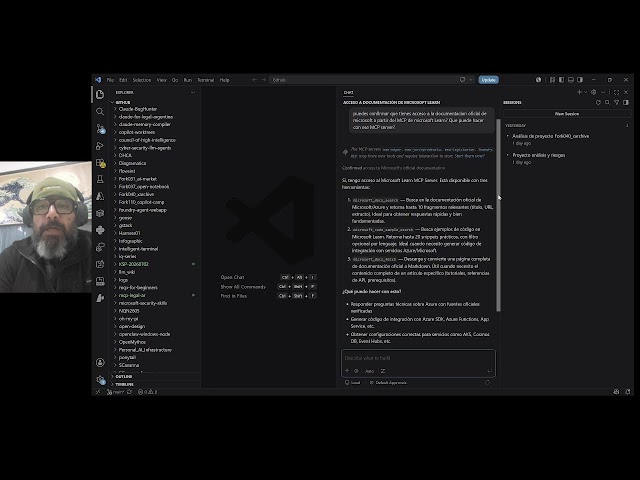The height and width of the screenshot is (480, 640).
Task: Select the CHAT panel tab
Action: pyautogui.click(x=348, y=93)
